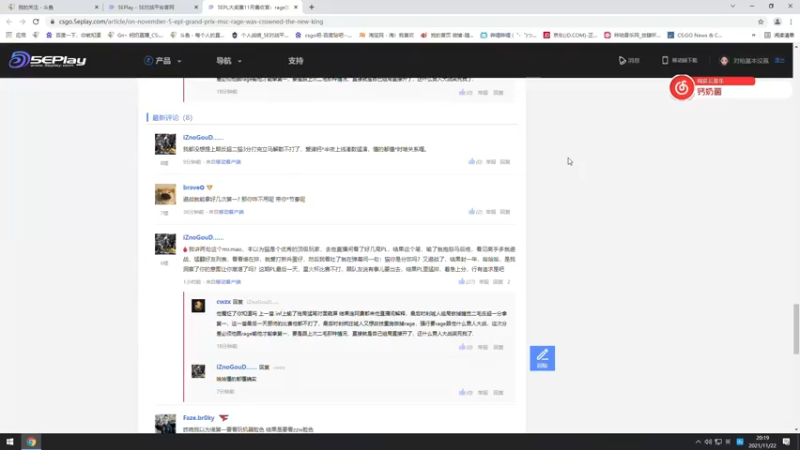Open the mobile download link in header
Viewport: 800px width, 450px height.
[x=679, y=60]
